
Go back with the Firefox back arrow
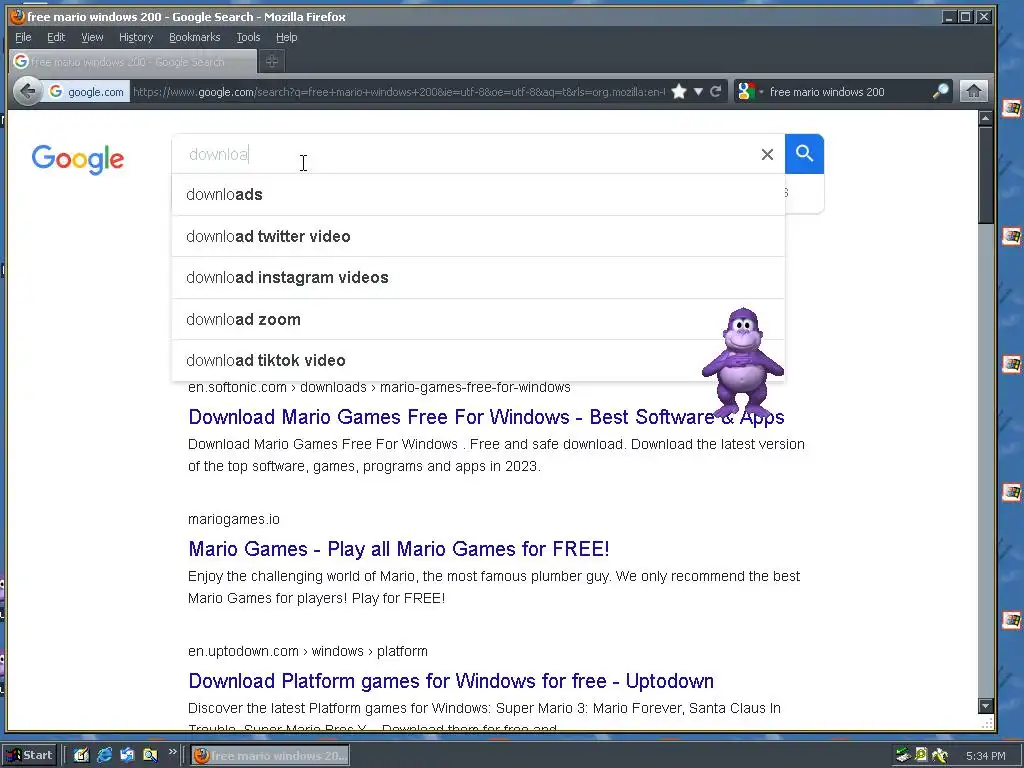click(x=27, y=91)
